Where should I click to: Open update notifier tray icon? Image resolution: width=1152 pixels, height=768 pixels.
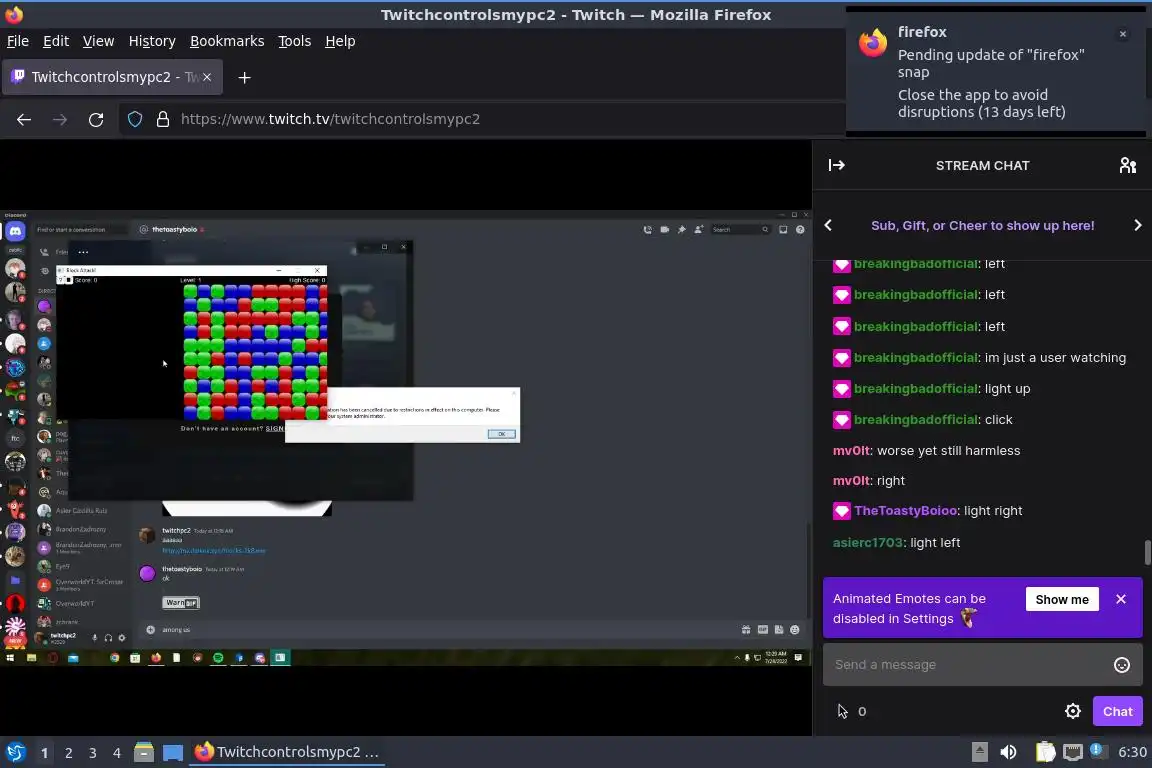[x=1097, y=750]
